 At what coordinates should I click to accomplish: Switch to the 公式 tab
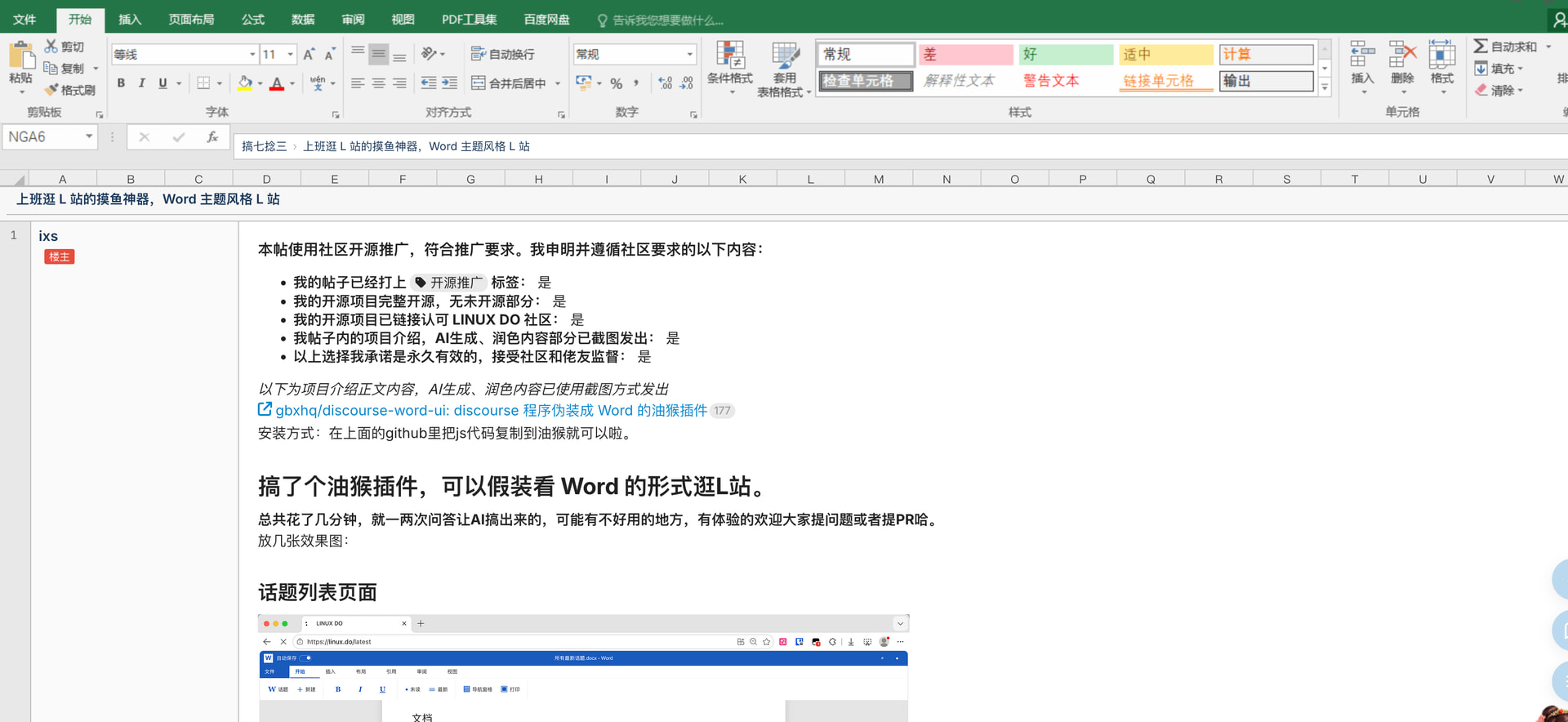coord(253,20)
